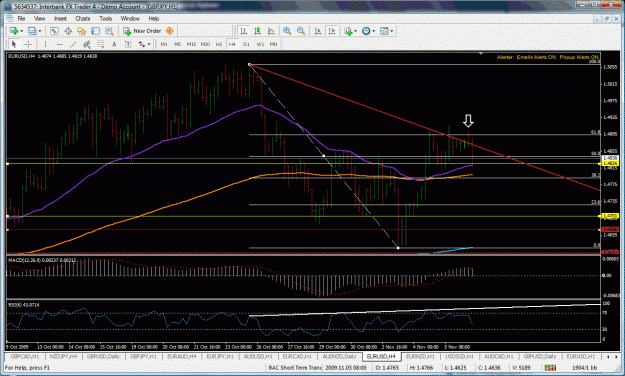Select the MN timeframe
The width and height of the screenshot is (625, 376).
(x=273, y=44)
